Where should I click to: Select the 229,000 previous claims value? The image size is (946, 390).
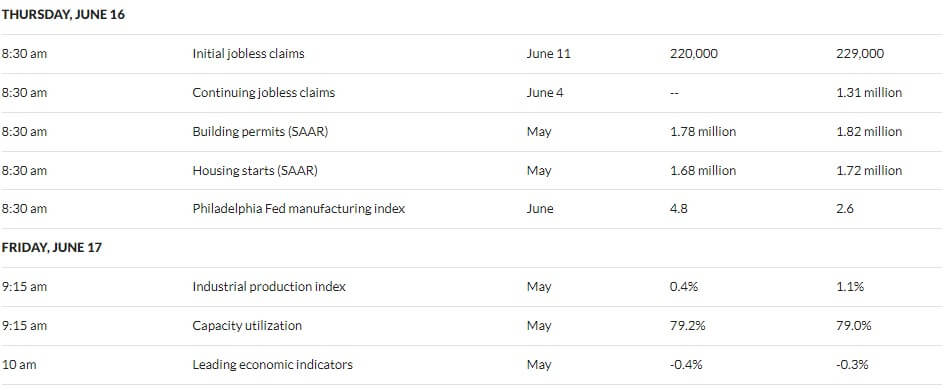pos(860,54)
